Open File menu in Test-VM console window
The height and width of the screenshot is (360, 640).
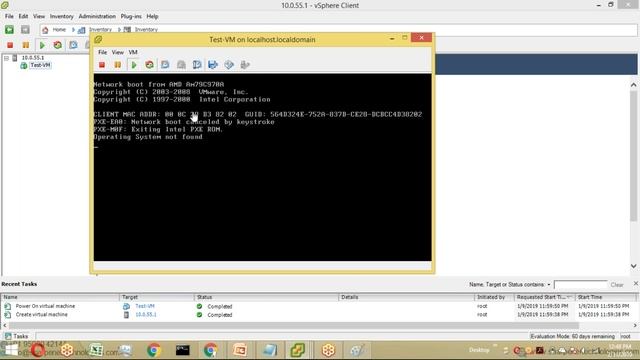pyautogui.click(x=102, y=52)
